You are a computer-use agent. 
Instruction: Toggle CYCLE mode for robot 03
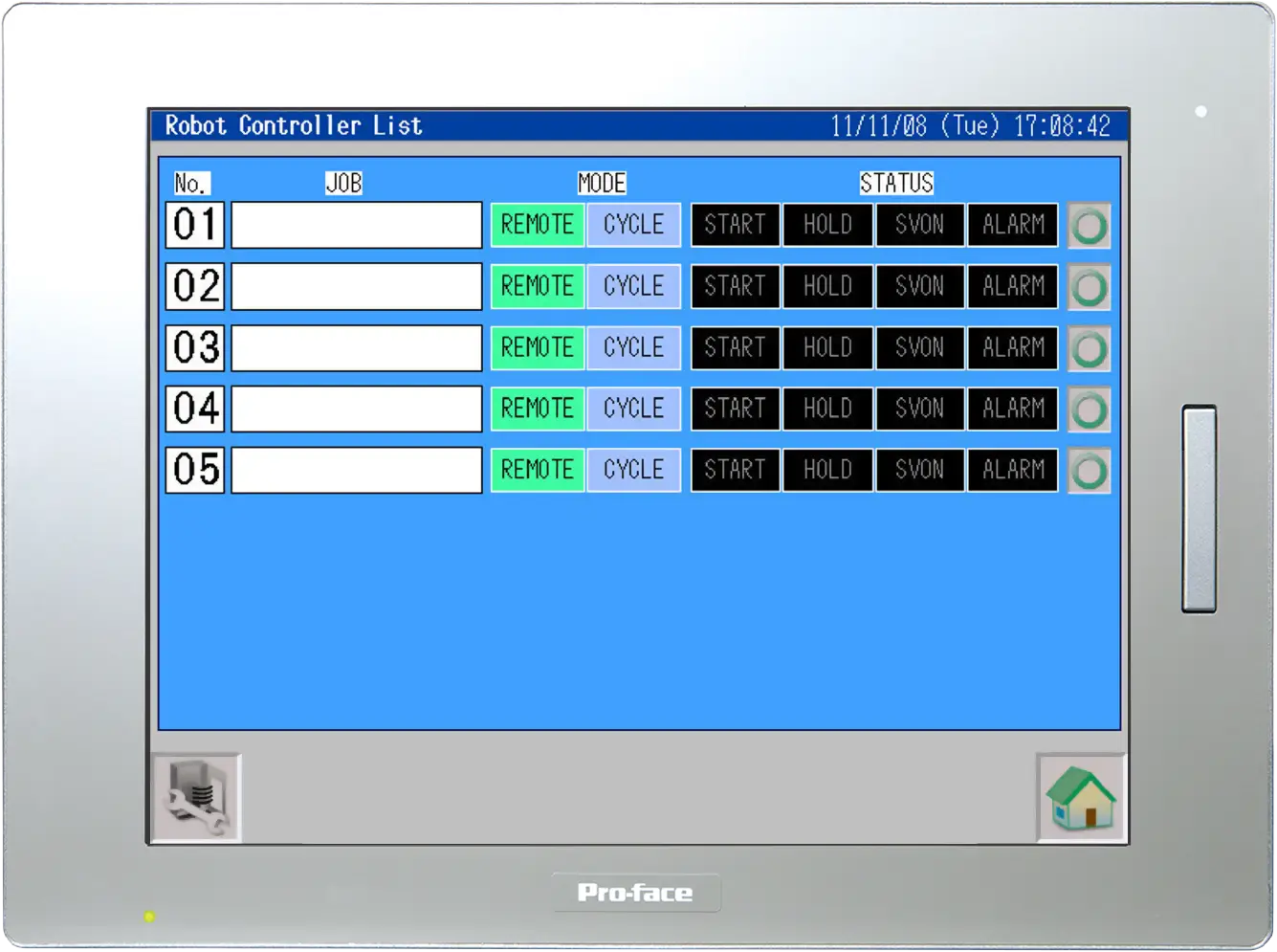[633, 347]
